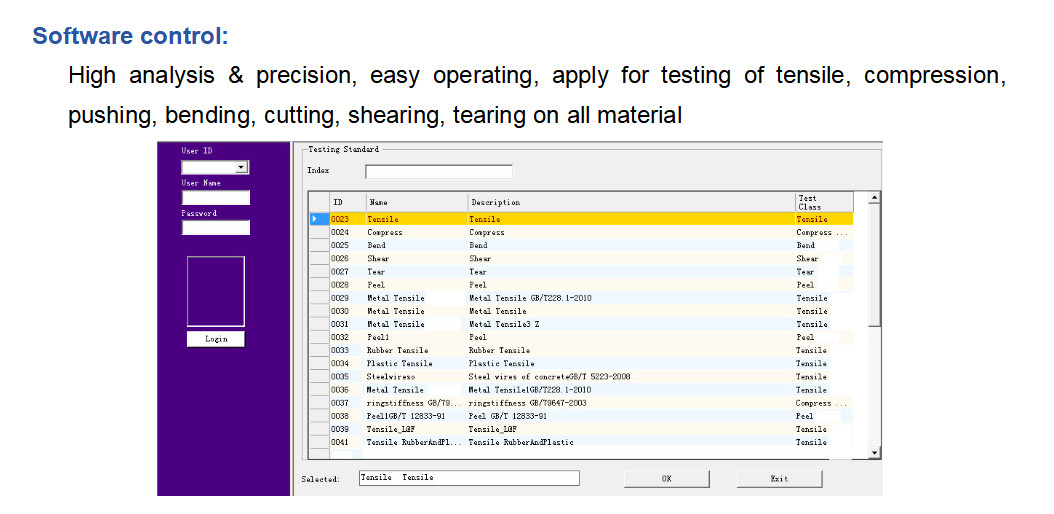Screen dimensions: 1054x514
Task: Select row 0035 Steelwireso
Action: (x=581, y=376)
